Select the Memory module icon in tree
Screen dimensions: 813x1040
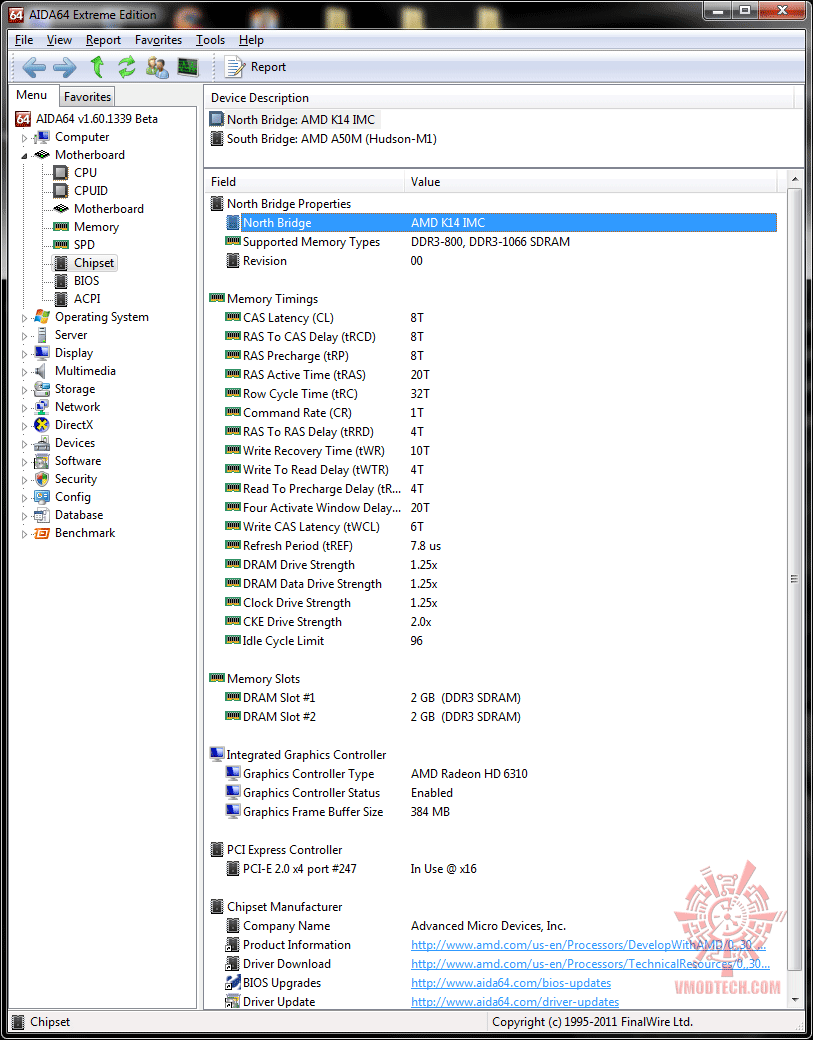tap(61, 227)
